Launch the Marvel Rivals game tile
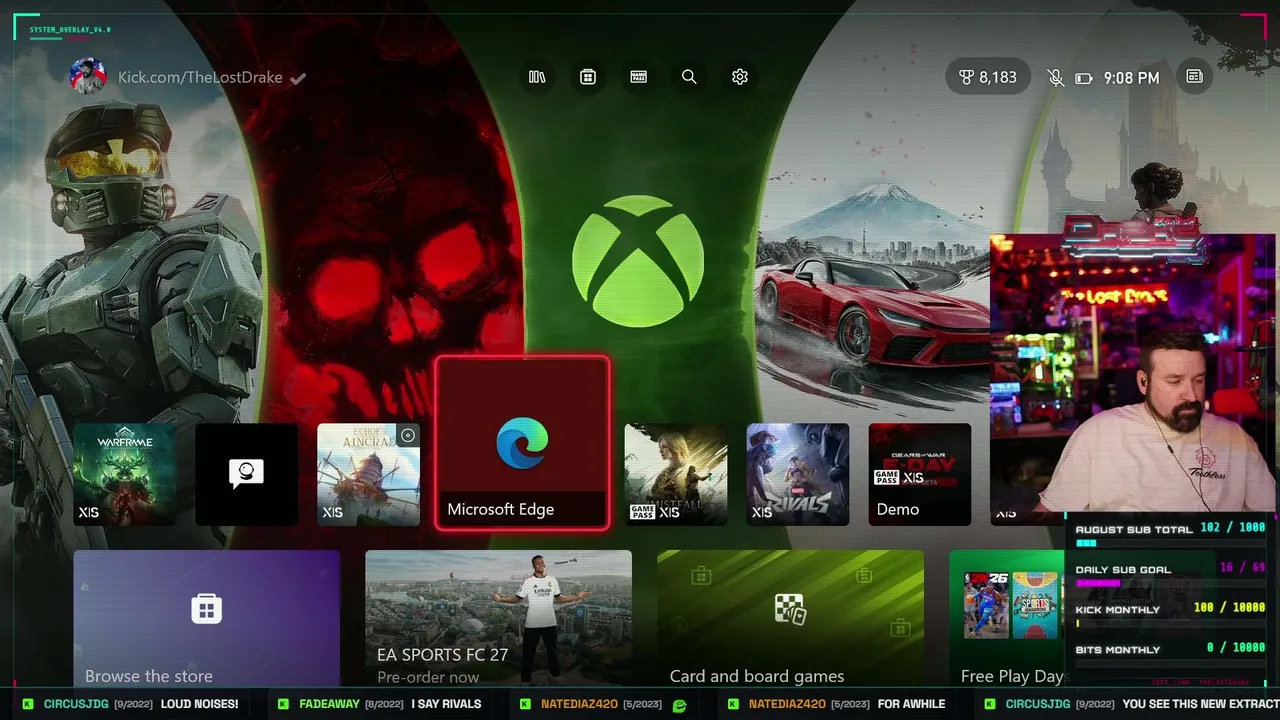 pos(798,474)
